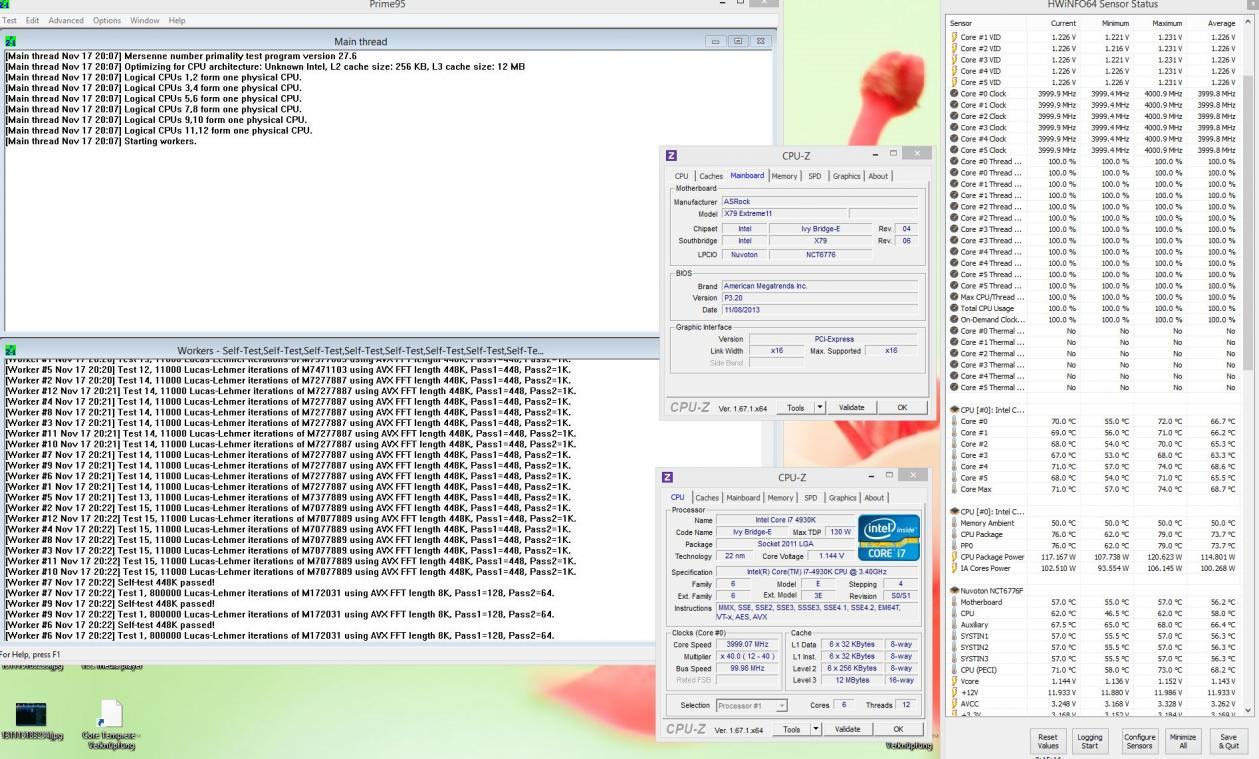Click the Z icon of the Mainboard CPU-Z window
This screenshot has height=759, width=1259.
(x=671, y=155)
